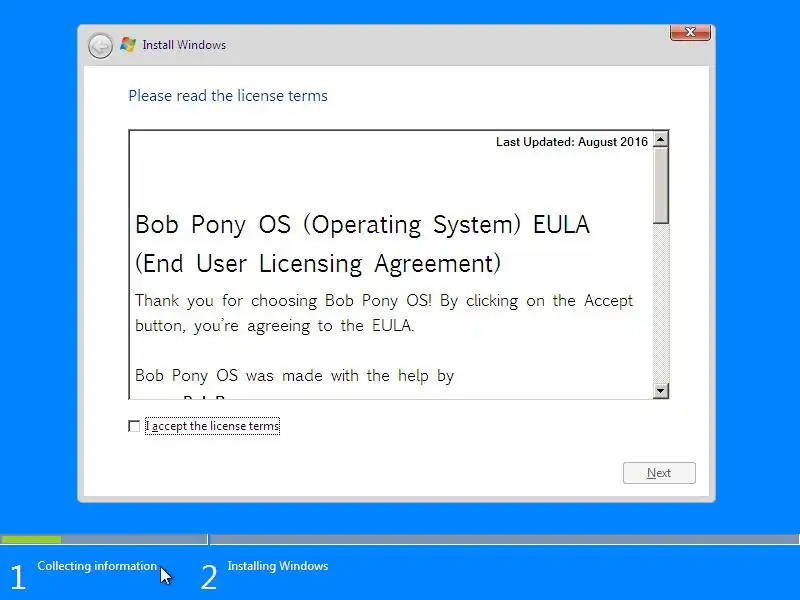
Task: Check the 'I accept the license terms' box
Action: pyautogui.click(x=134, y=426)
